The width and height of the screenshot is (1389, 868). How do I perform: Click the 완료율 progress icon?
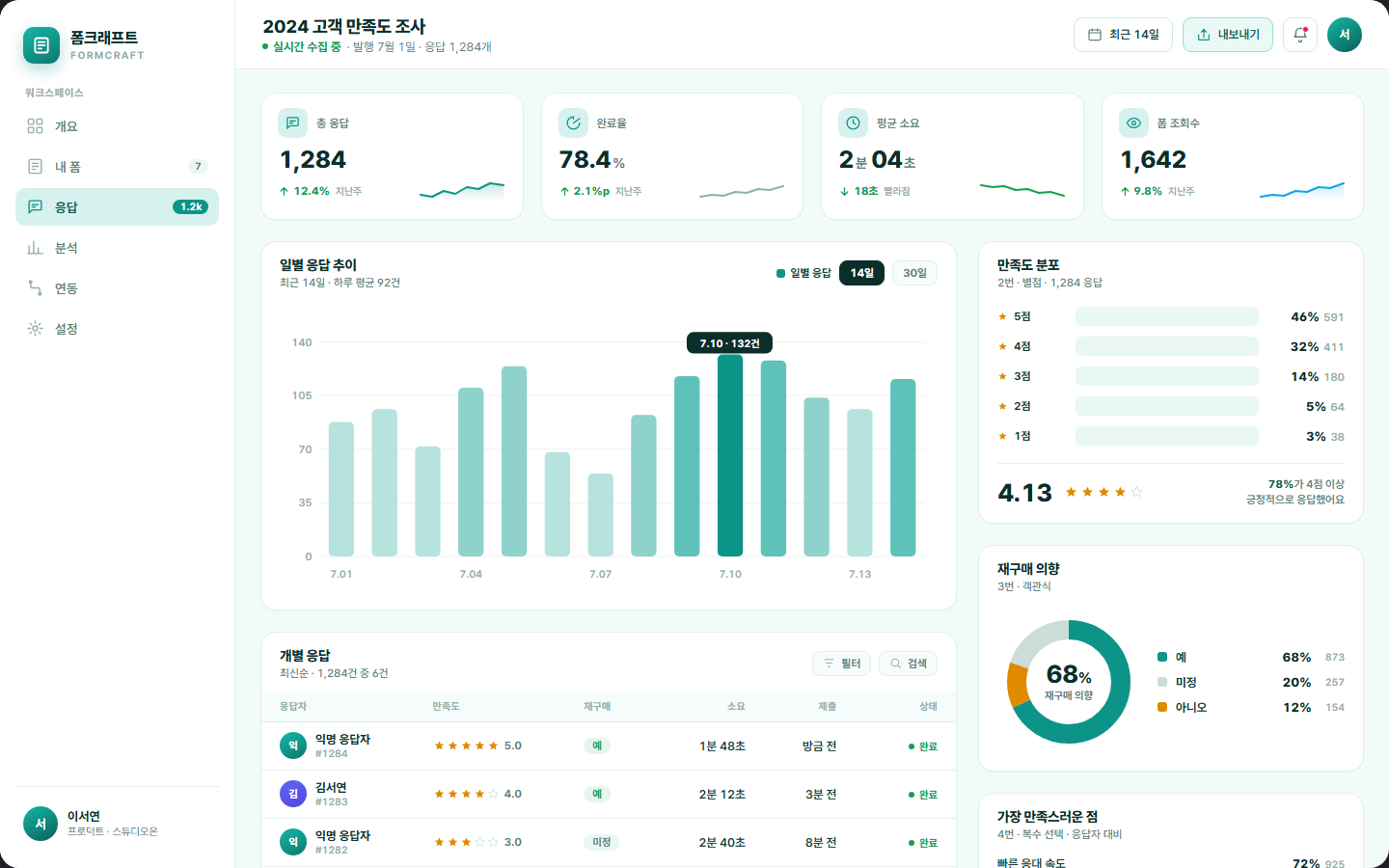[573, 123]
